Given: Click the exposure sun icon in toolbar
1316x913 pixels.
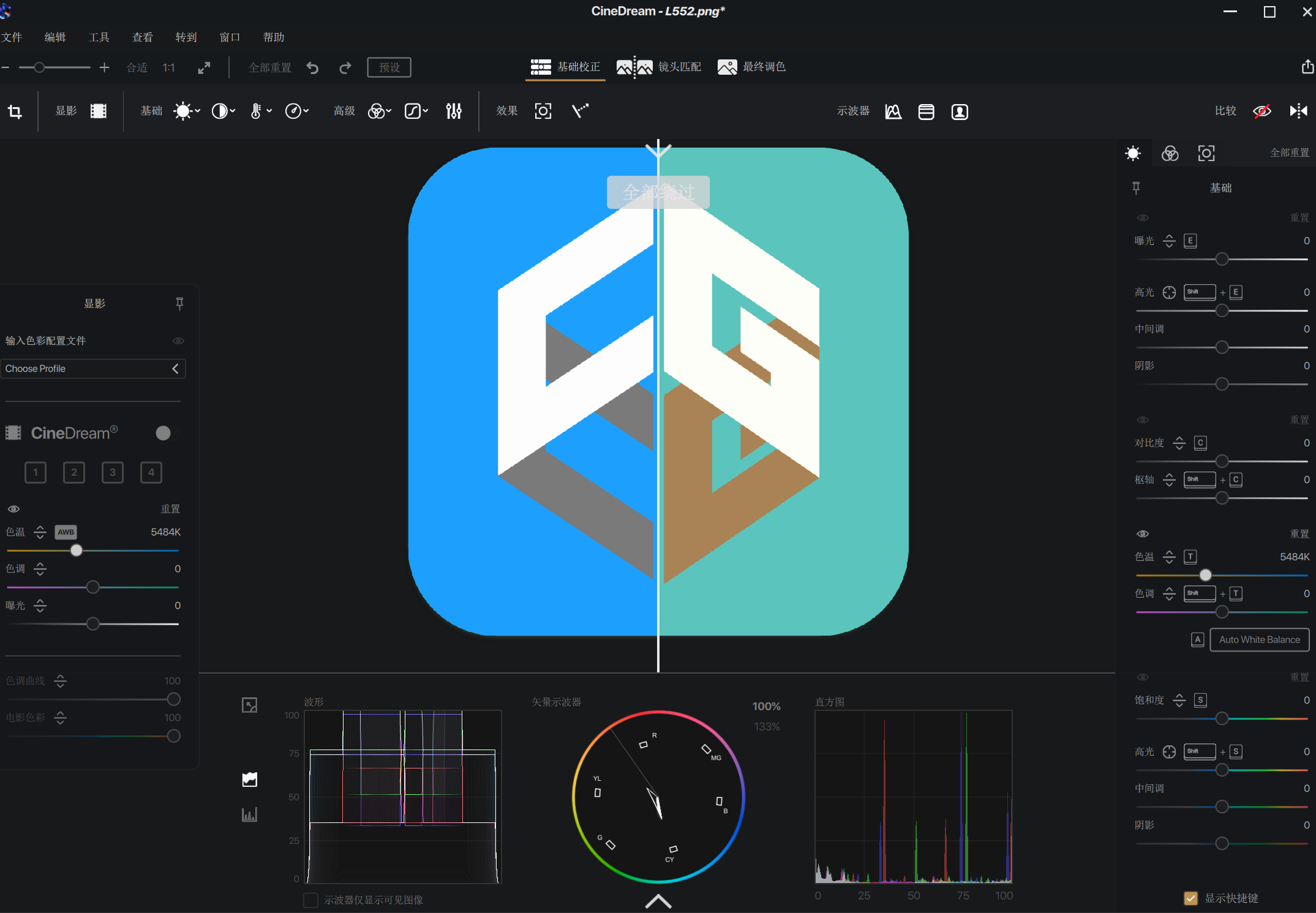Looking at the screenshot, I should (x=182, y=111).
